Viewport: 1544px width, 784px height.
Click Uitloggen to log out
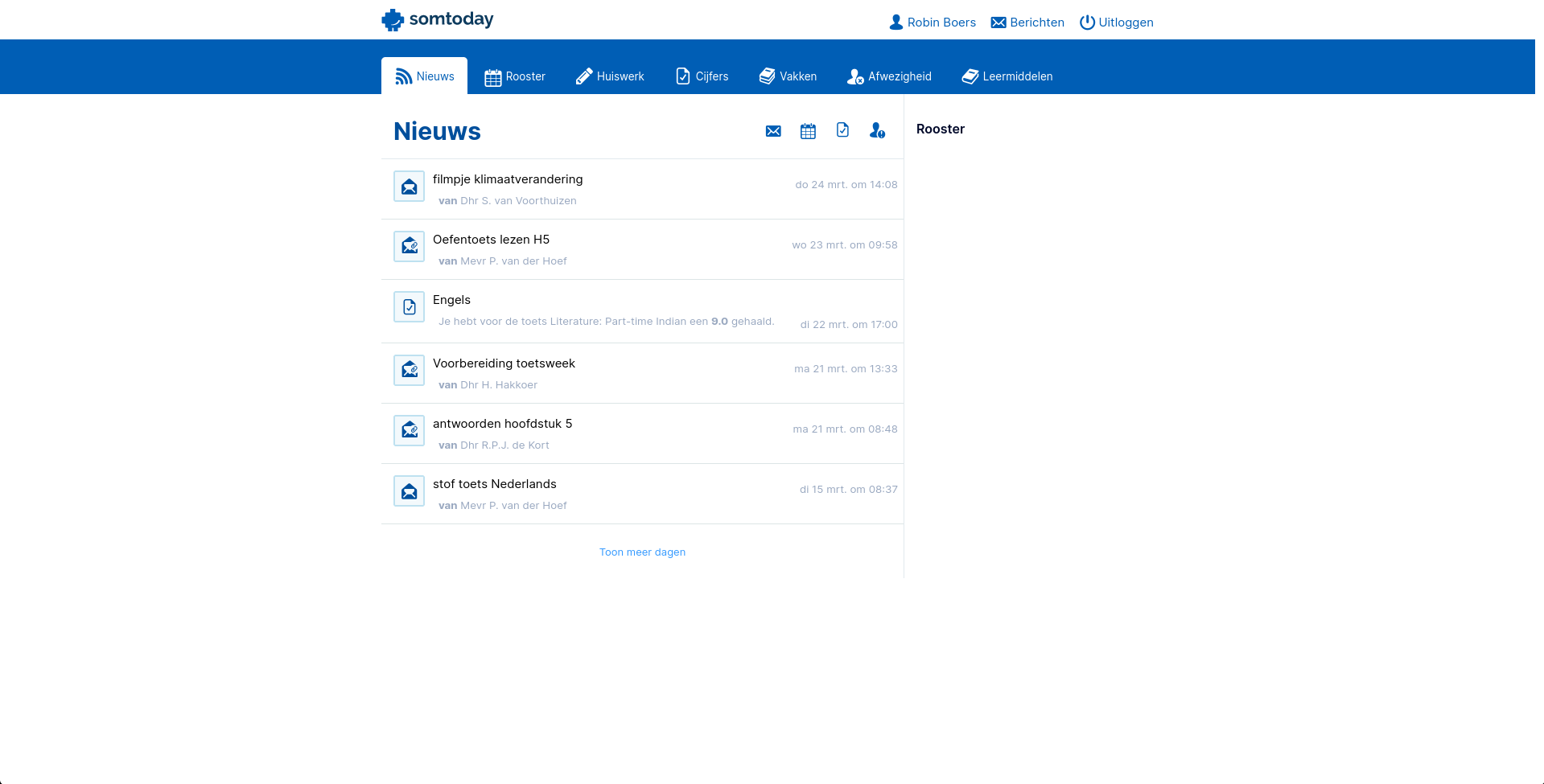point(1116,23)
